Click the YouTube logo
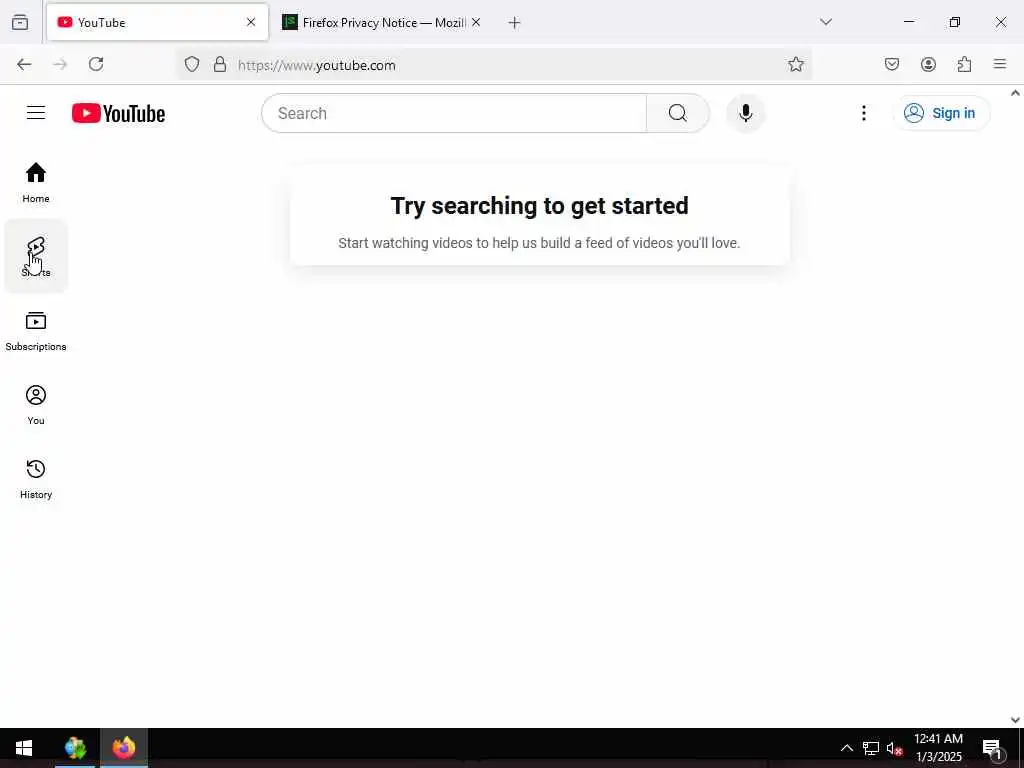This screenshot has width=1024, height=768. (118, 113)
